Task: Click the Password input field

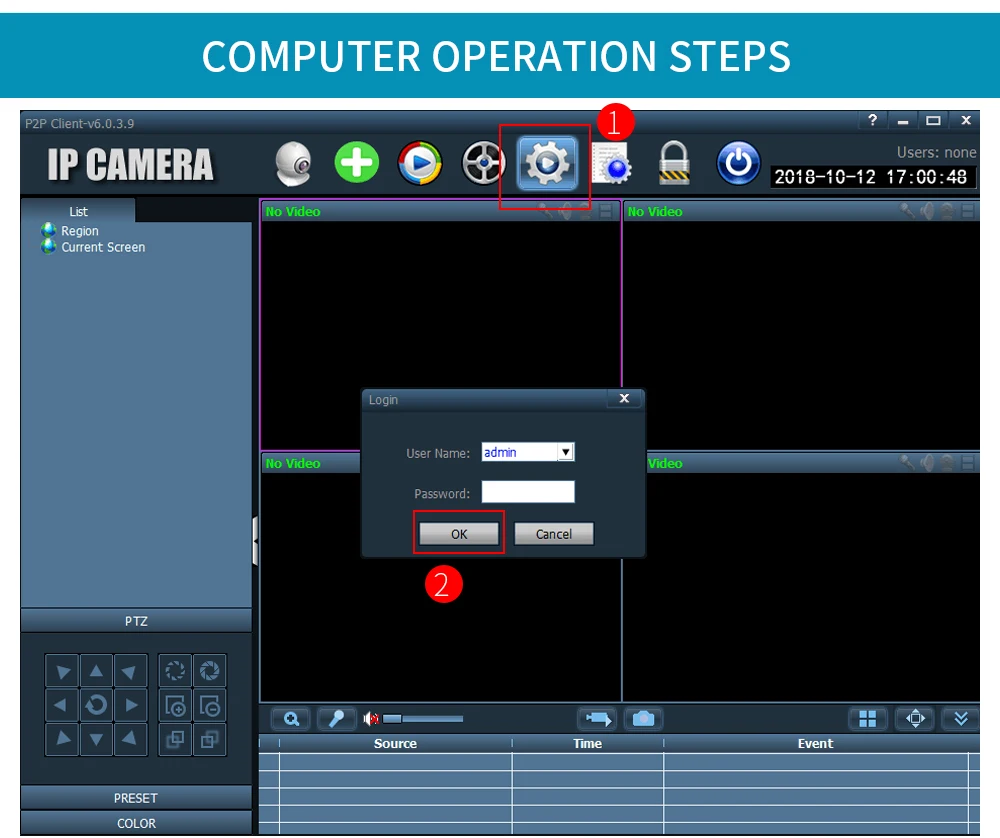Action: (x=528, y=492)
